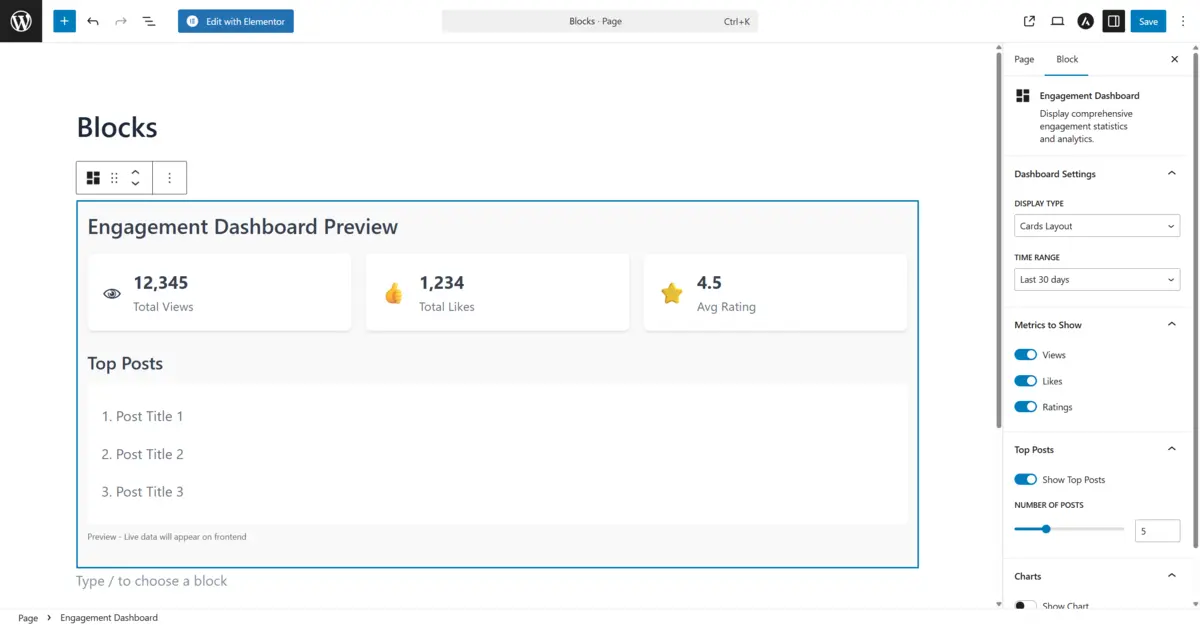
Task: Open the Time Range dropdown
Action: (x=1097, y=280)
